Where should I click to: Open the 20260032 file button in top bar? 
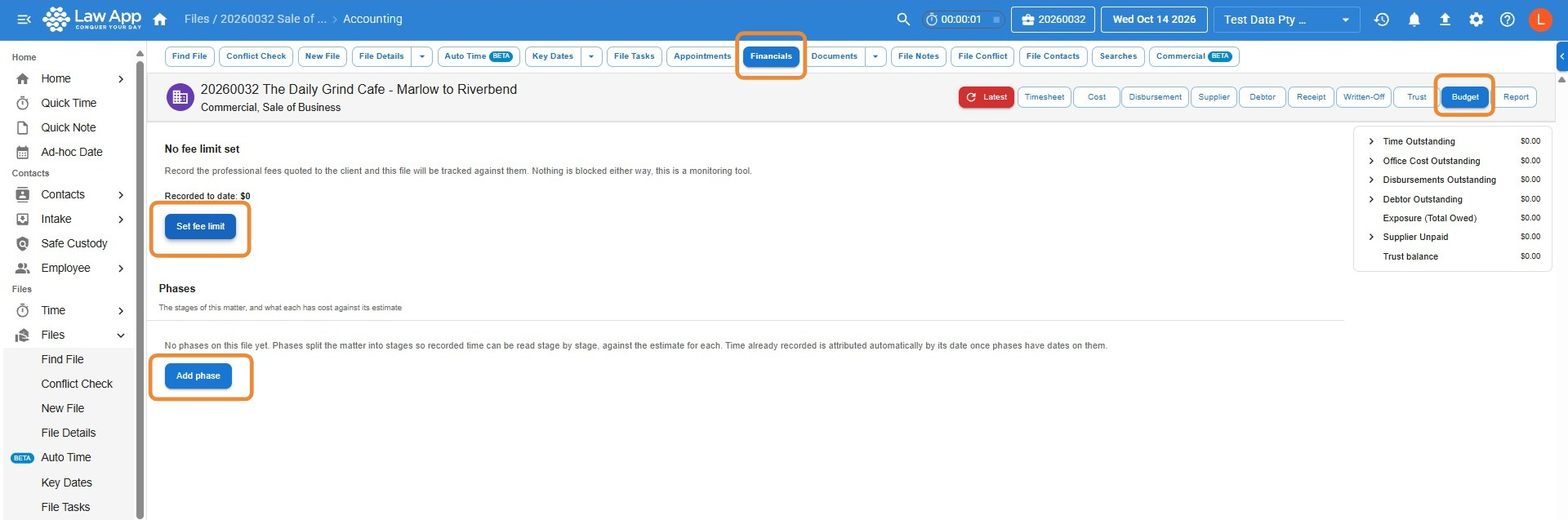[x=1053, y=20]
